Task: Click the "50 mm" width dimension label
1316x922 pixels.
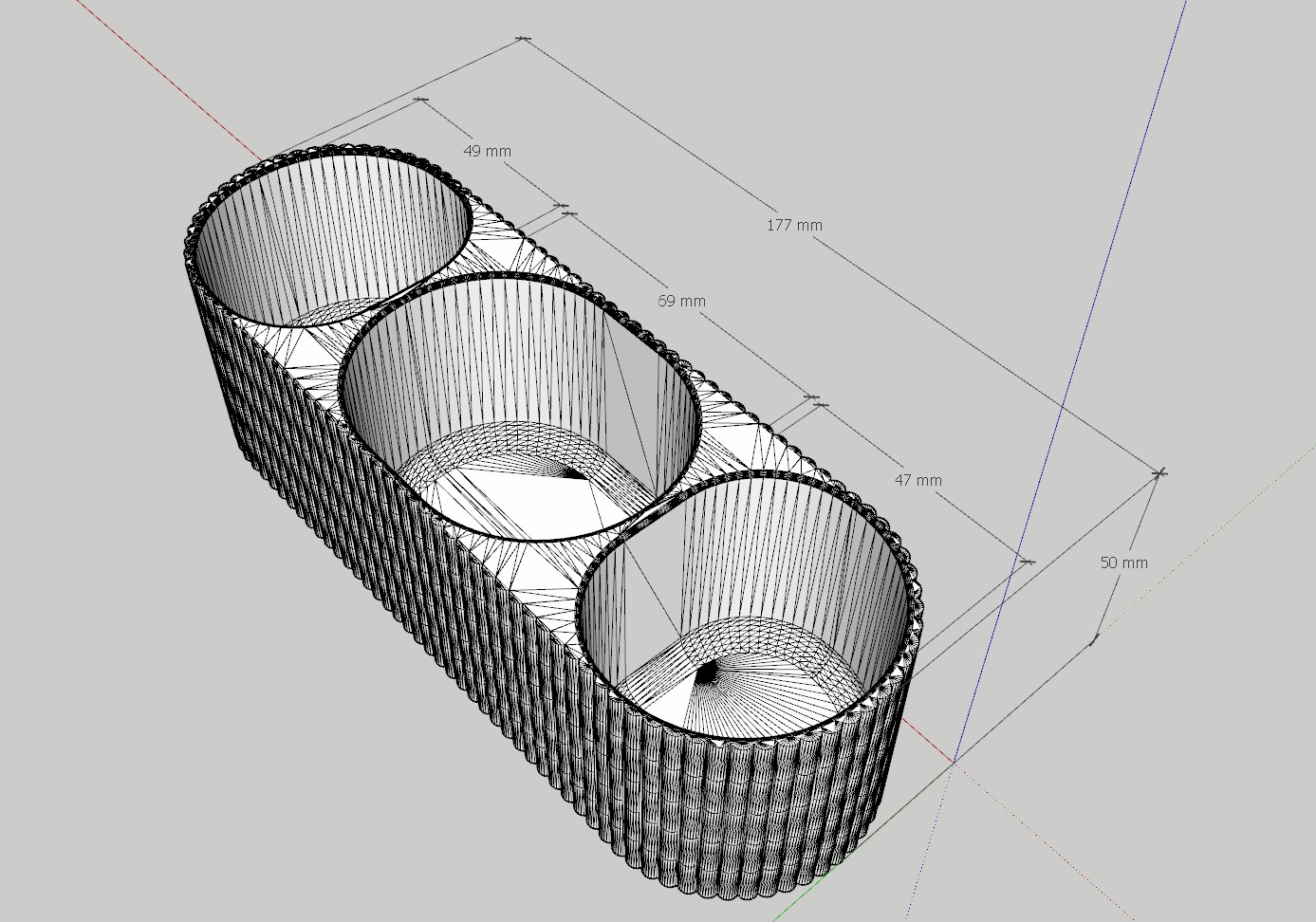Action: pyautogui.click(x=1123, y=563)
